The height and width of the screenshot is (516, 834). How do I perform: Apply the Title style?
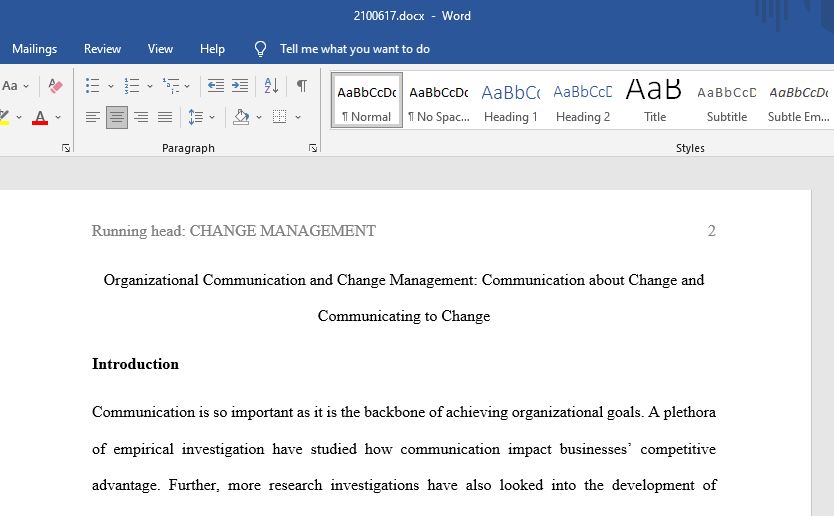click(x=655, y=101)
